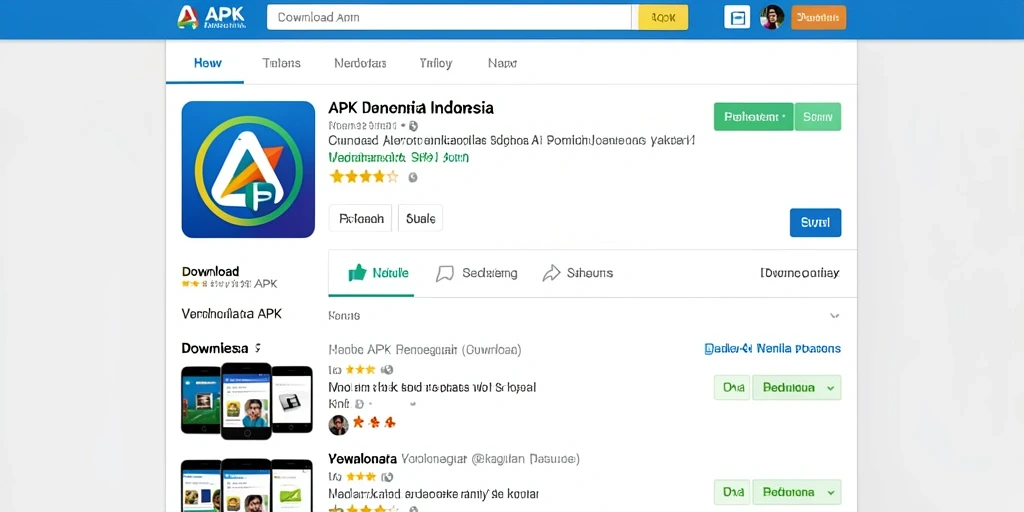
Task: Click the thumbs-up Natule tab icon
Action: click(357, 273)
